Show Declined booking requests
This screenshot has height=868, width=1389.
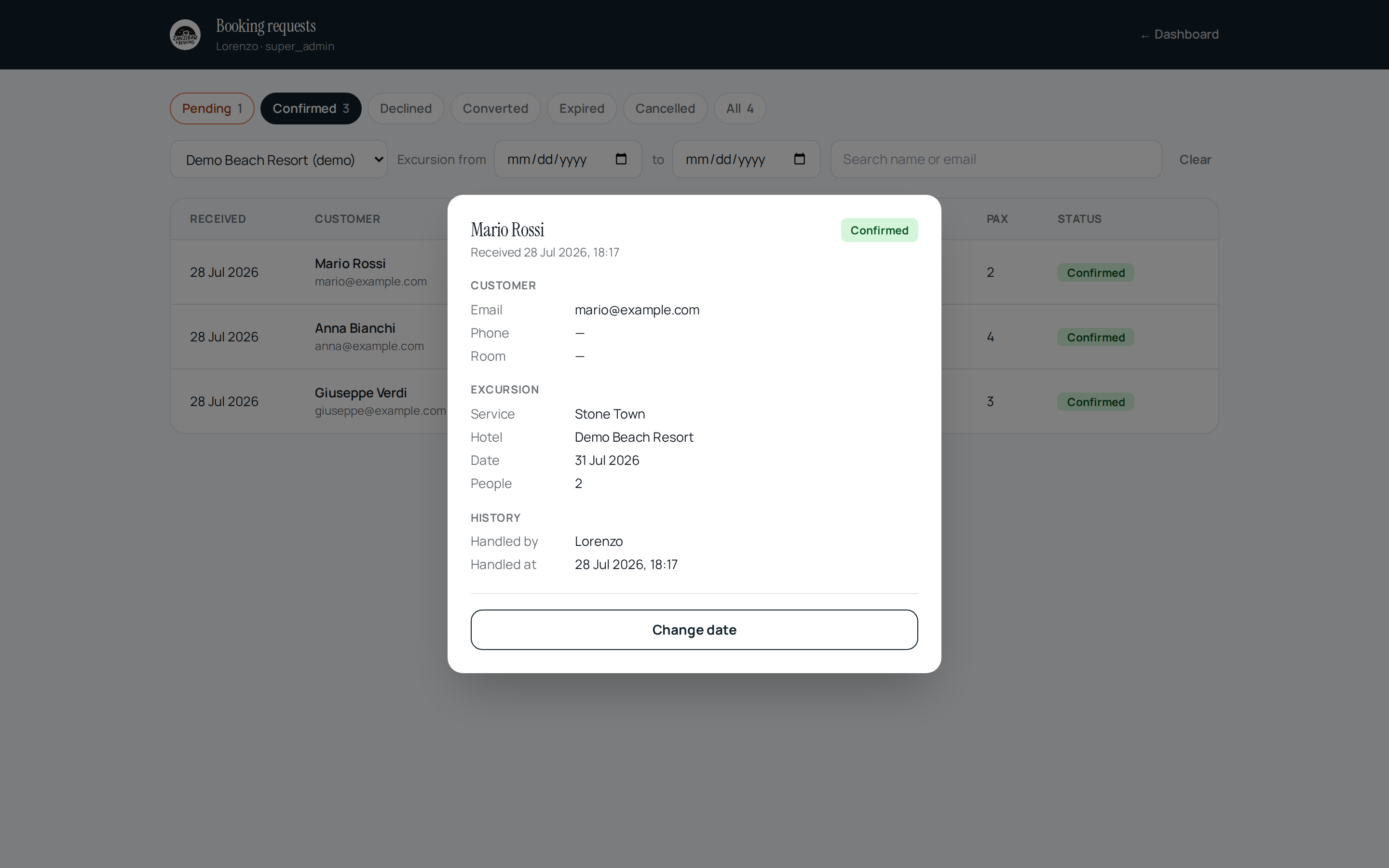[406, 108]
